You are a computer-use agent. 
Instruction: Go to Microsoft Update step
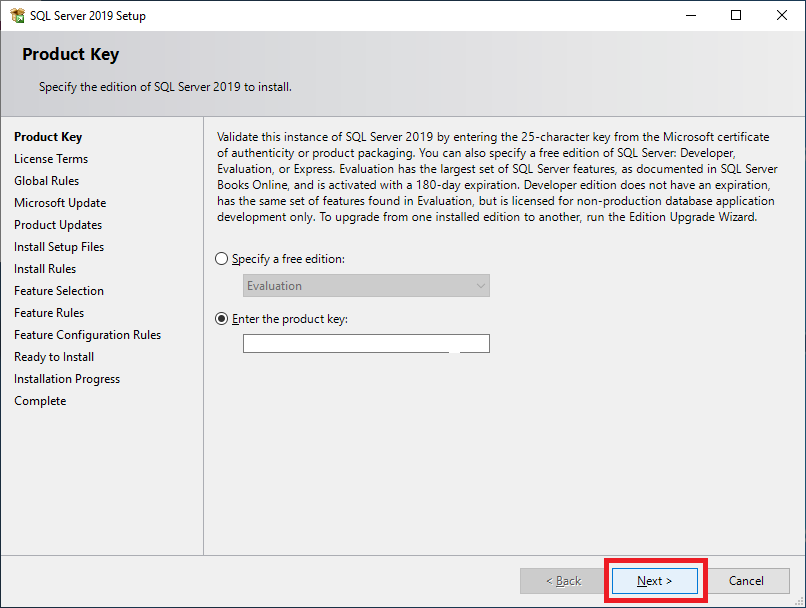60,203
